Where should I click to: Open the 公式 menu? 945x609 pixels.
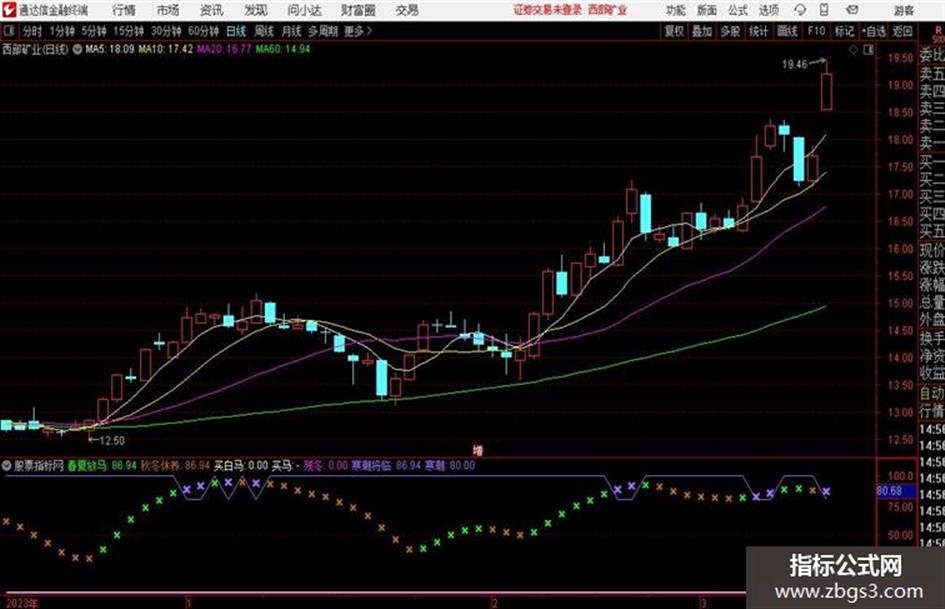point(737,10)
